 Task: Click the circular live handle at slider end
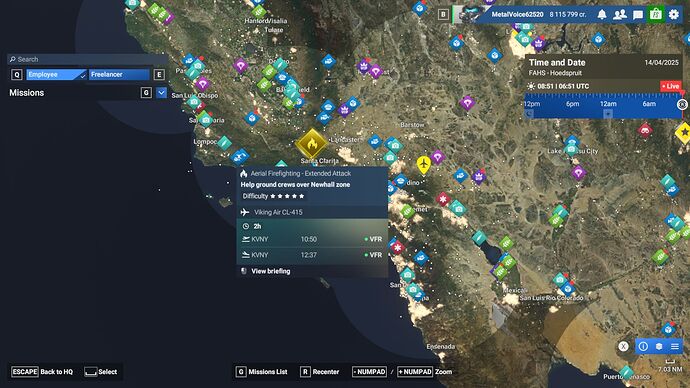682,105
